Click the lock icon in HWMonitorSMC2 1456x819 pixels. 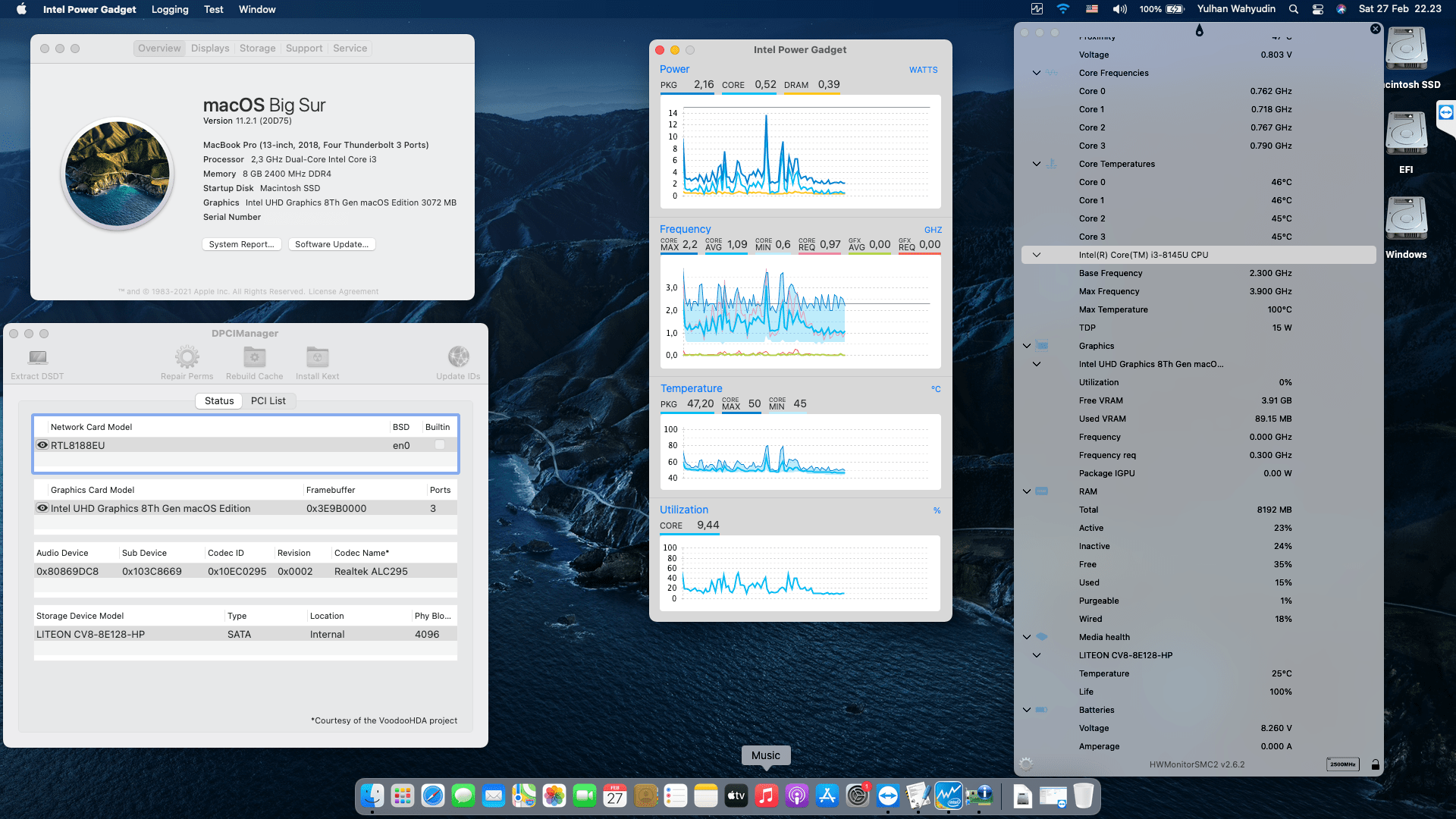(1375, 764)
